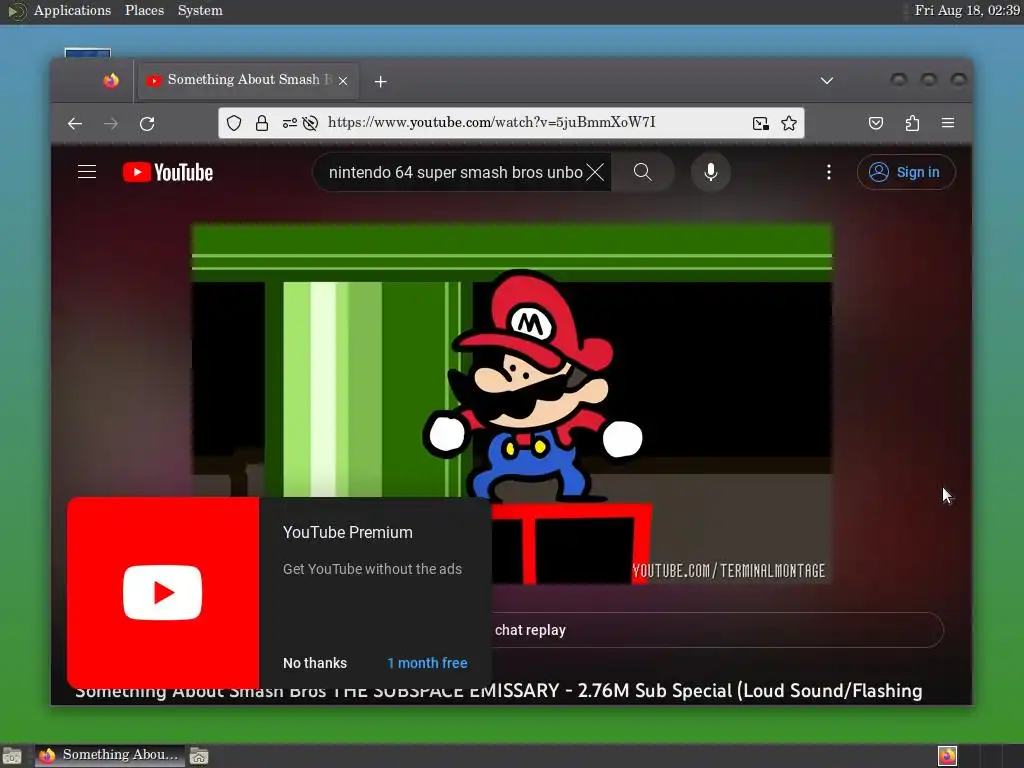Close the Something About Smash tab
The height and width of the screenshot is (768, 1024).
343,81
